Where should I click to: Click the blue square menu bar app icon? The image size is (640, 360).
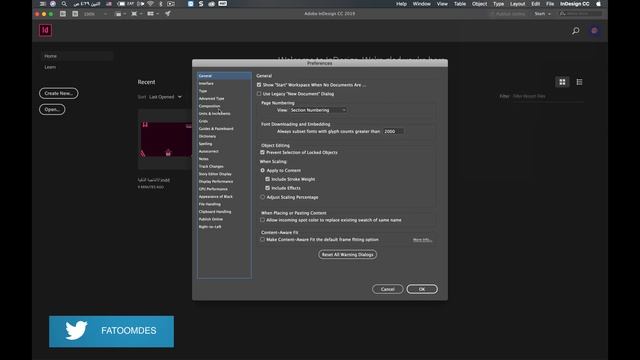[x=191, y=4]
